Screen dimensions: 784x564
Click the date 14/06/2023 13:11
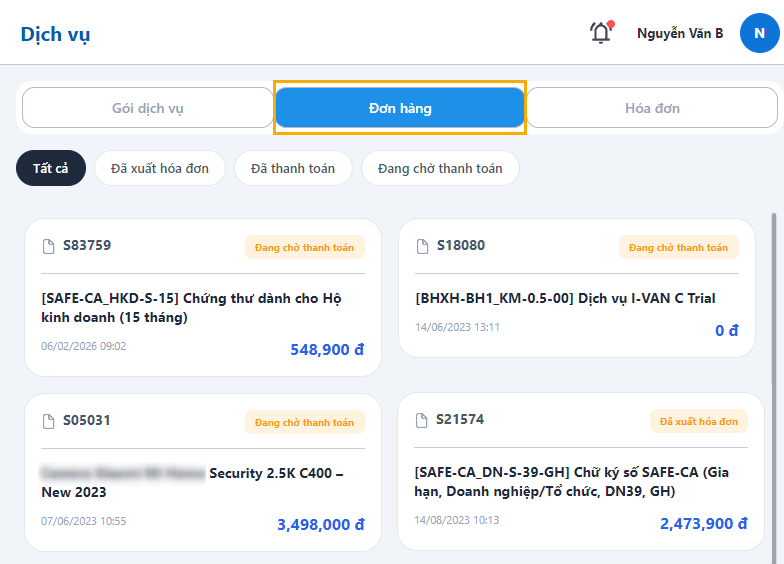pyautogui.click(x=458, y=327)
